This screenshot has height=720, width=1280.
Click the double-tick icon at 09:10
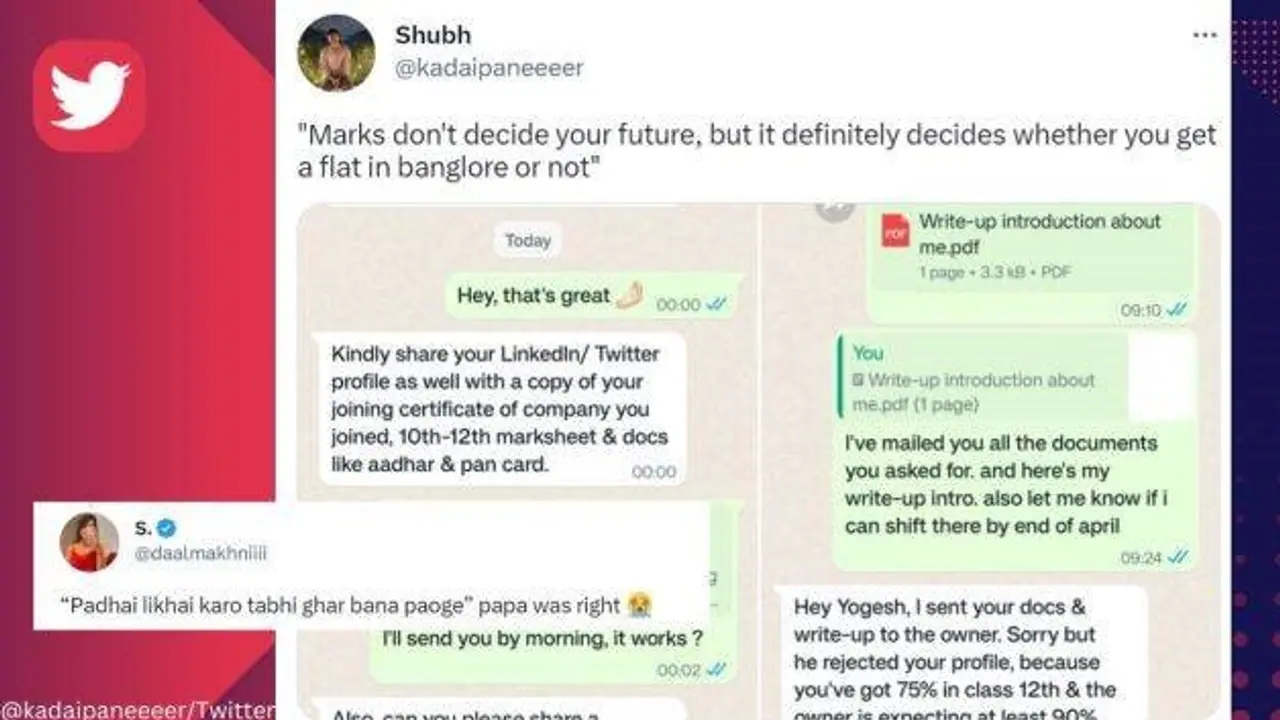1177,310
